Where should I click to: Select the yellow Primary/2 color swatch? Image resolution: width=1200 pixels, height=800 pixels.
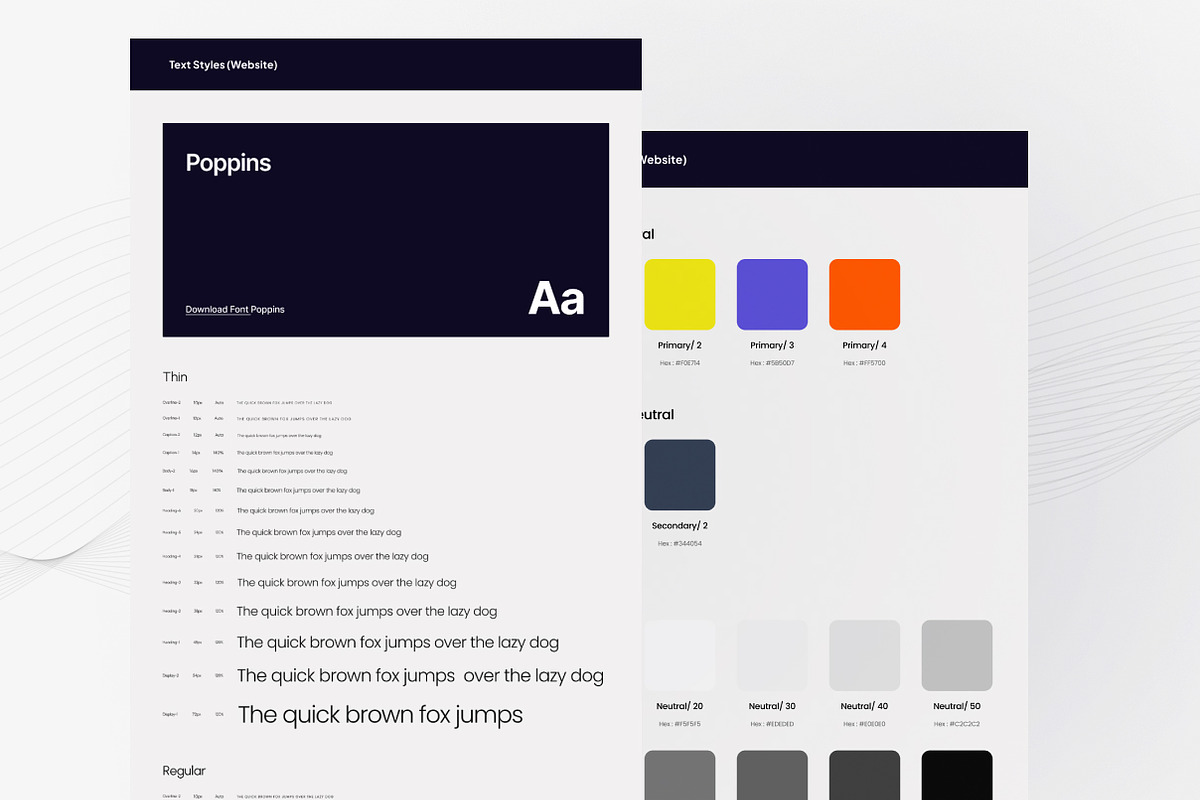[x=680, y=294]
